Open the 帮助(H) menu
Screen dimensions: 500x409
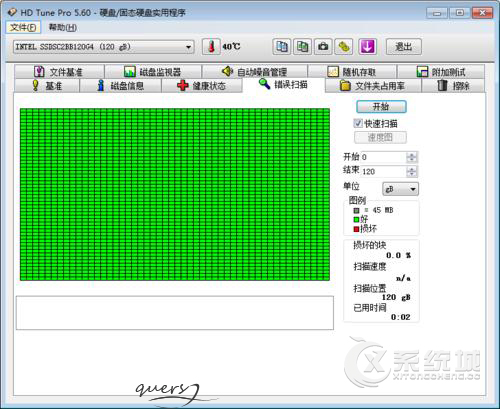(x=63, y=27)
